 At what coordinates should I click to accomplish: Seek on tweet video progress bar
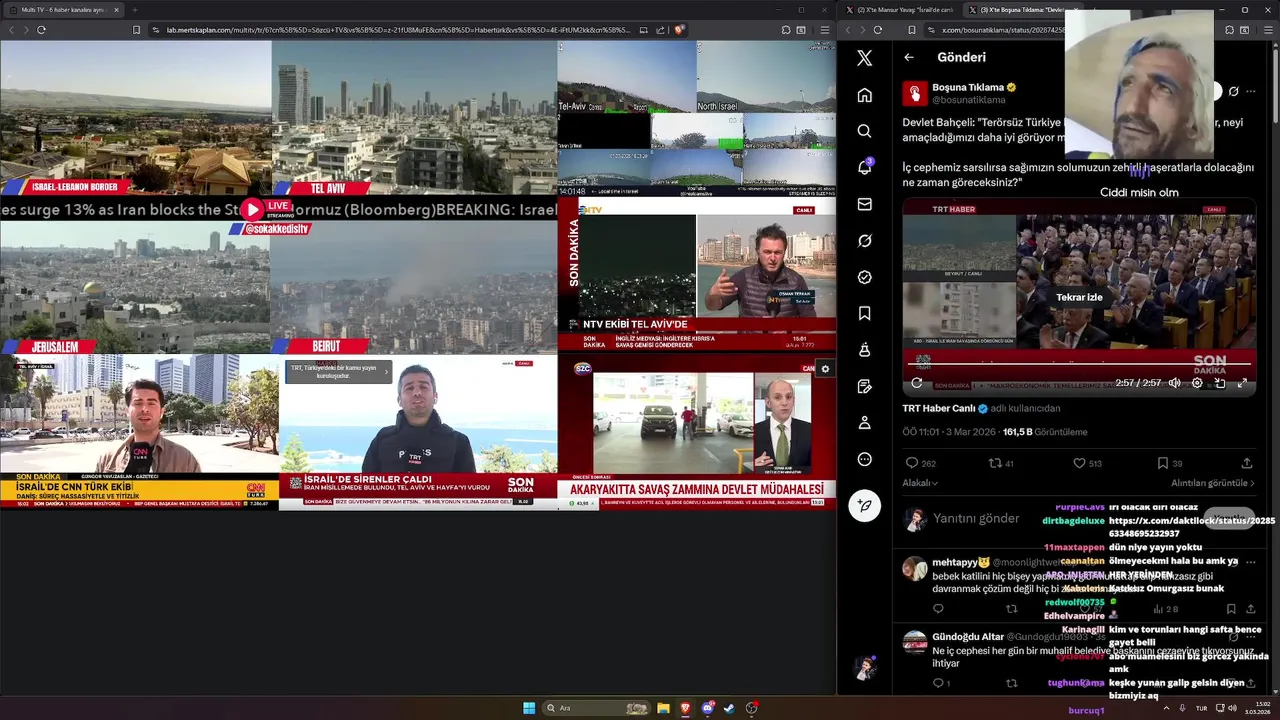[x=1079, y=364]
